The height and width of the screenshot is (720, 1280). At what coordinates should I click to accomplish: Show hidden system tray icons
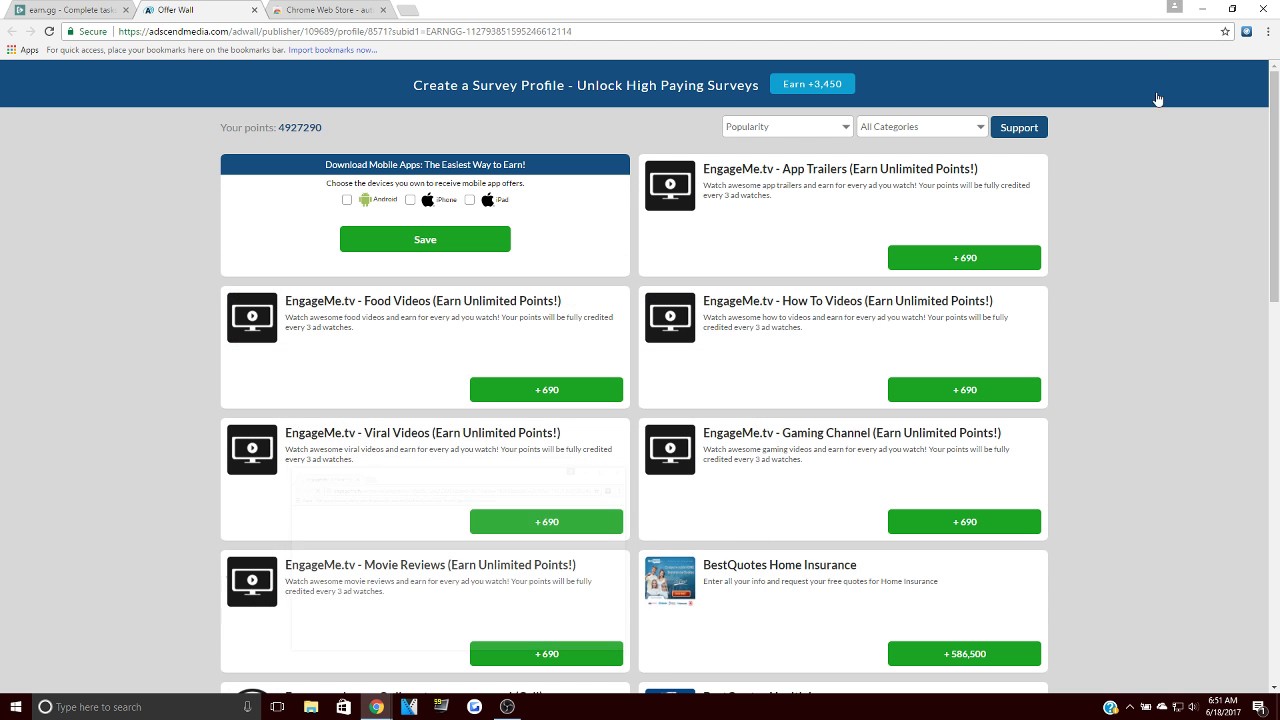(1131, 707)
